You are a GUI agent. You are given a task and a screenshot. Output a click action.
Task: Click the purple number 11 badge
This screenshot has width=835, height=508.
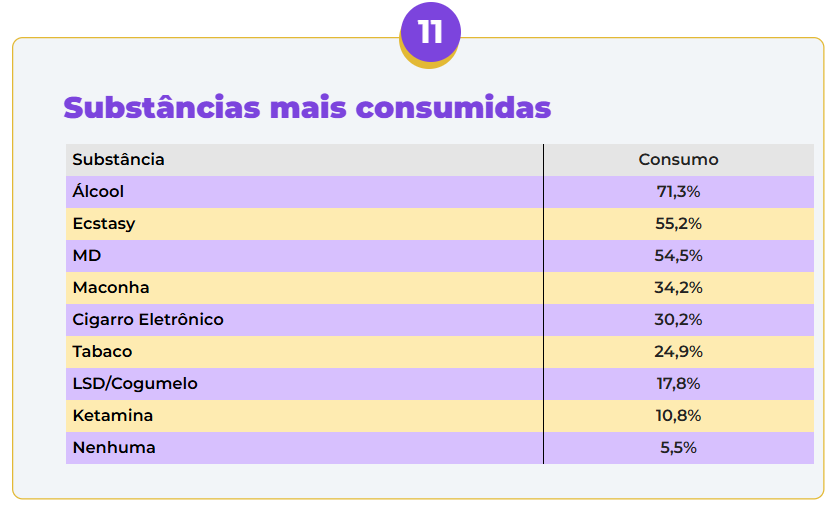tap(430, 33)
